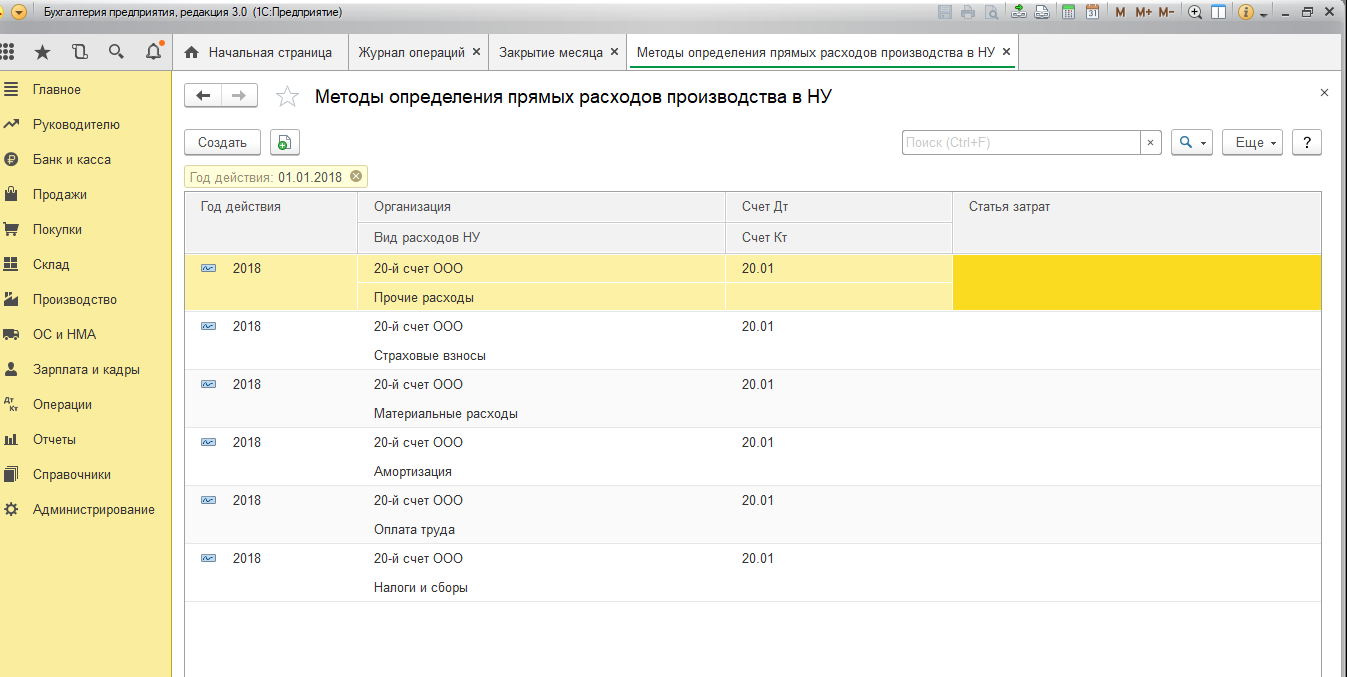
Task: Go to Начальная страница tab
Action: (x=259, y=52)
